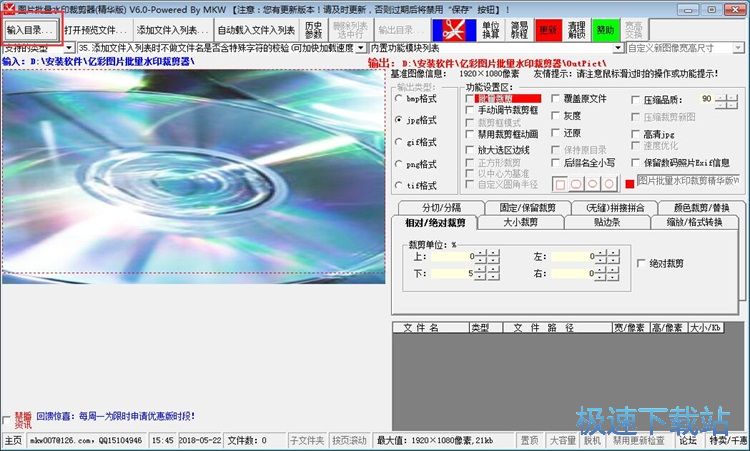The image size is (750, 451).
Task: Select the rounded rectangle crop shape icon
Action: tap(576, 184)
